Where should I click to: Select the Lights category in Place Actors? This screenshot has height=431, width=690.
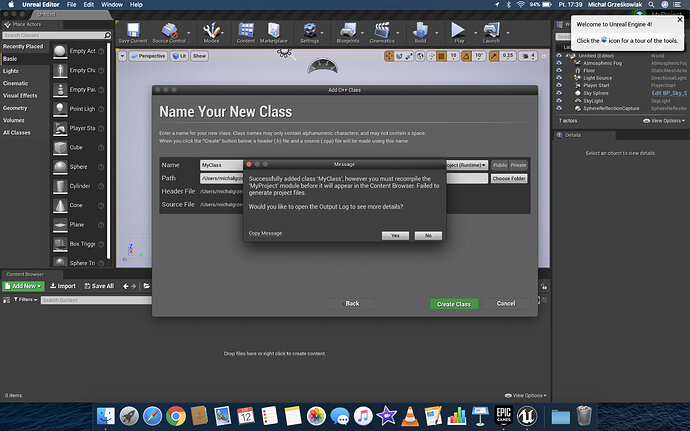(x=11, y=71)
